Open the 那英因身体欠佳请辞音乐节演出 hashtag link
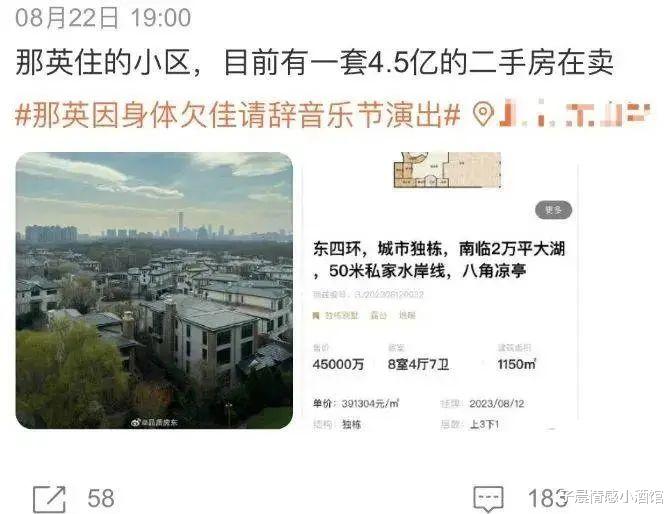 (x=238, y=115)
